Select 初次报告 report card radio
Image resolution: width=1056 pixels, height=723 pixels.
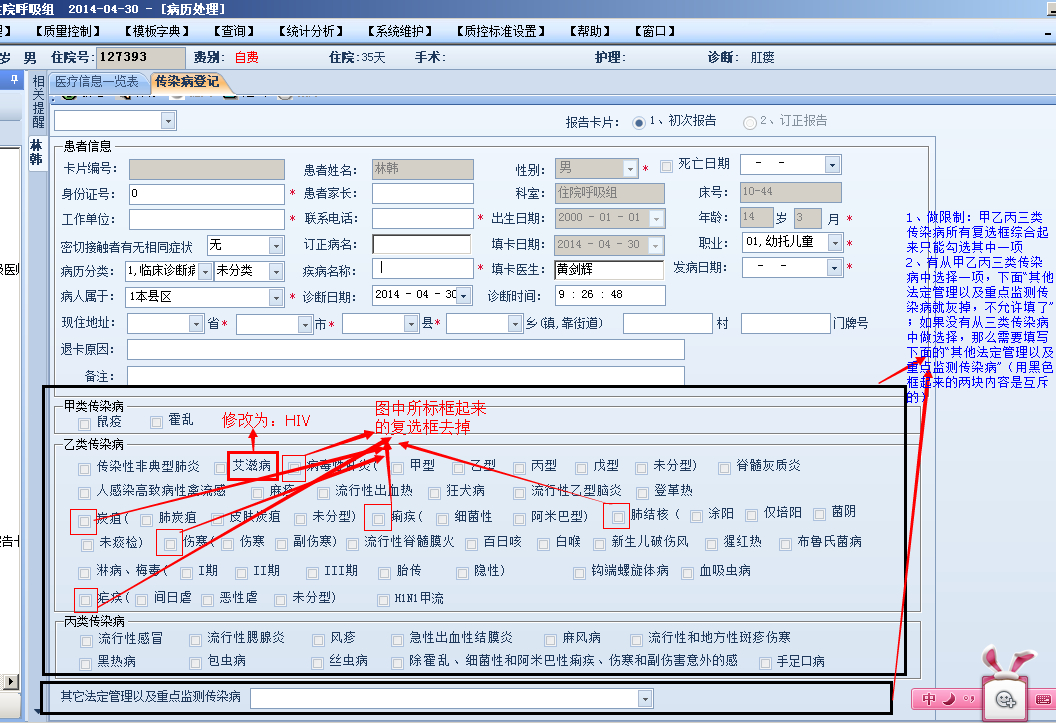pos(638,123)
